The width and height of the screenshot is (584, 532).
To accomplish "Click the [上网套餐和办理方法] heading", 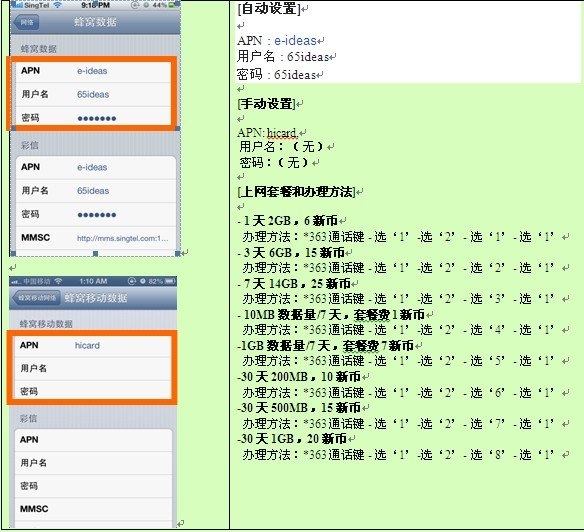I will [x=296, y=192].
